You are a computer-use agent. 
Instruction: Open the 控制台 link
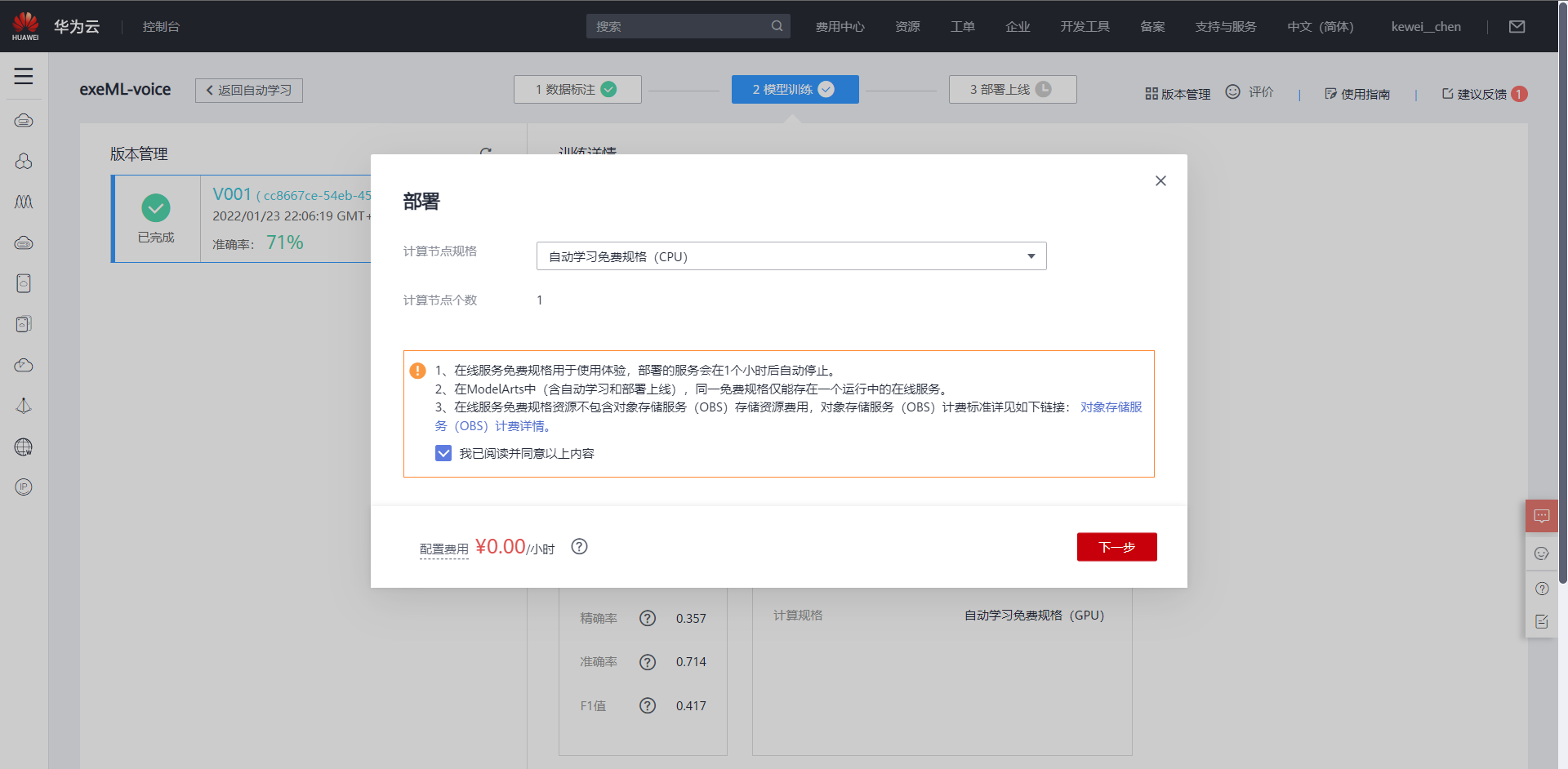pyautogui.click(x=161, y=27)
